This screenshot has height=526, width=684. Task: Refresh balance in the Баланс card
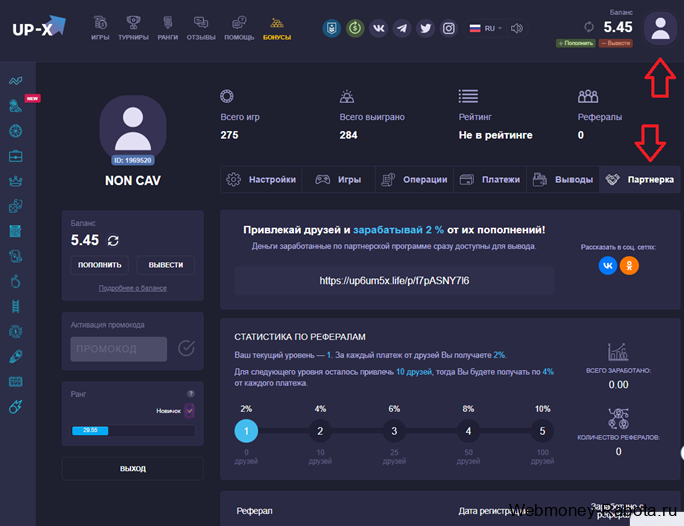click(113, 241)
